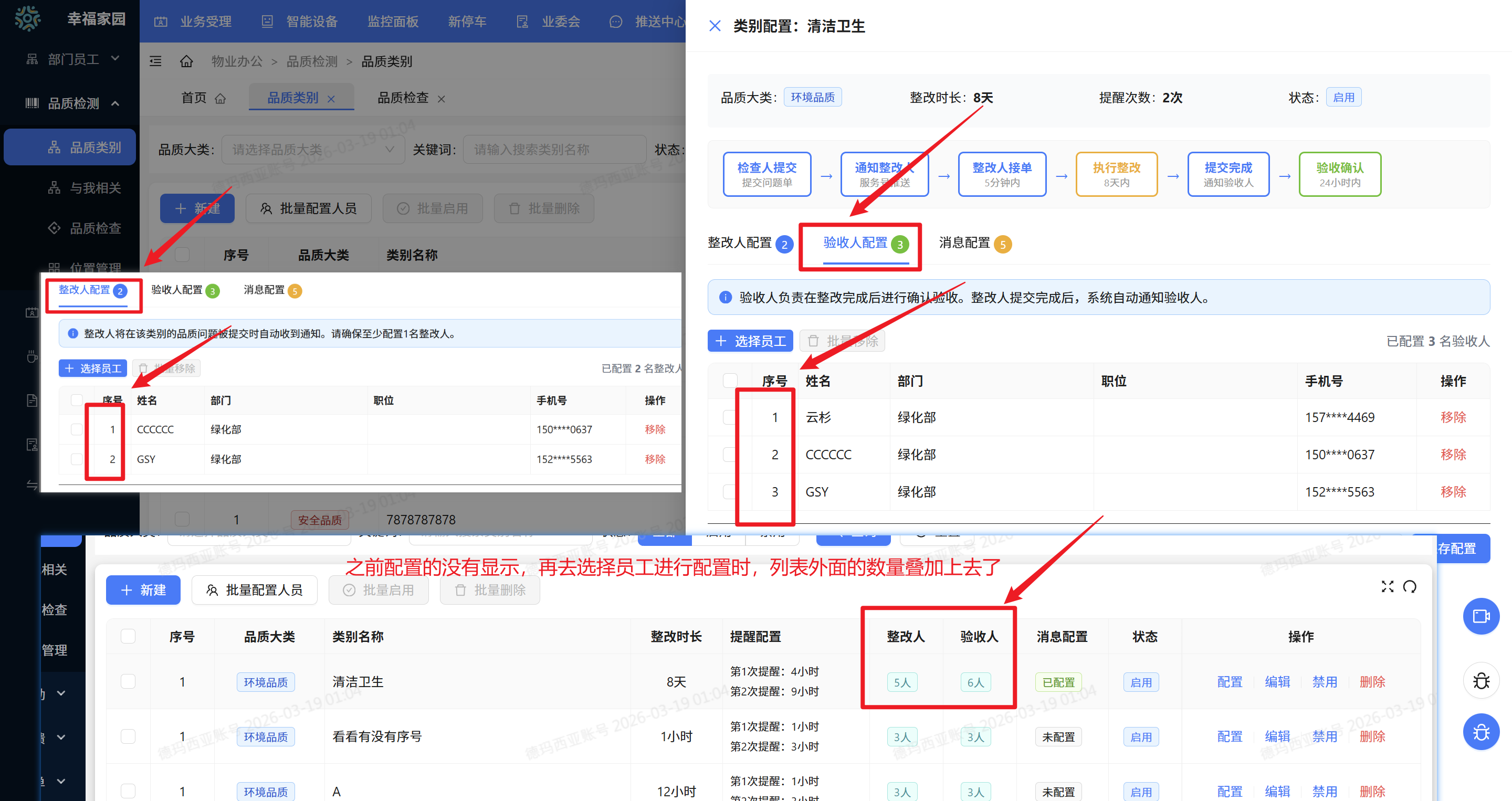Open the floating video call button on right edge
This screenshot has width=1512, height=801.
[1482, 616]
